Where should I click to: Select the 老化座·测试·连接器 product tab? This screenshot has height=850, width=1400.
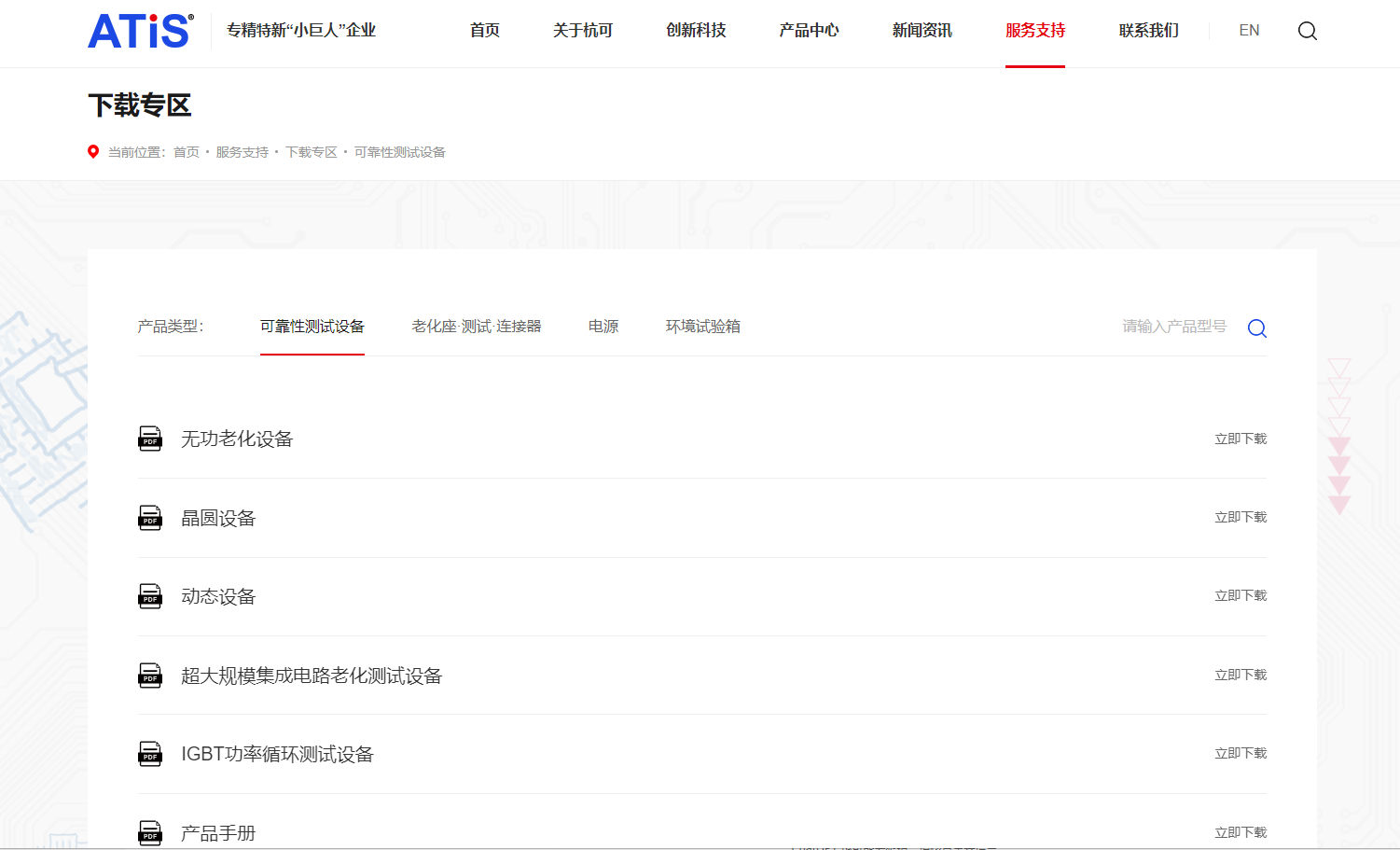click(x=477, y=327)
